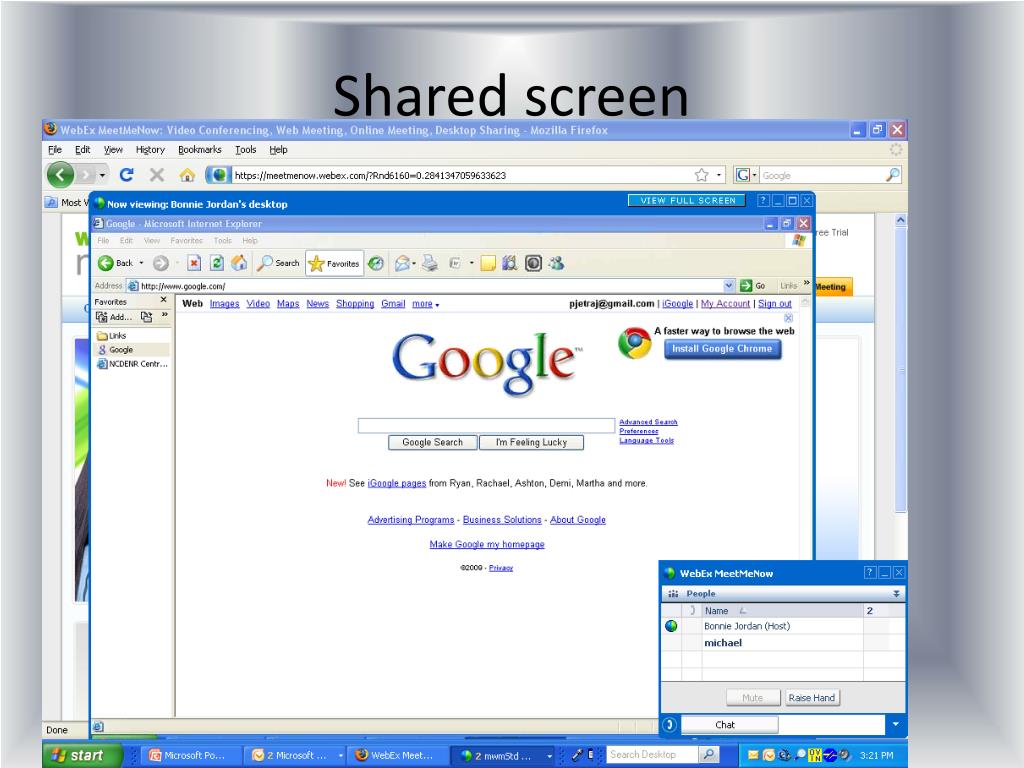Screen dimensions: 1024x768
Task: Click Add to Favorites in Favorites pane
Action: (x=114, y=317)
